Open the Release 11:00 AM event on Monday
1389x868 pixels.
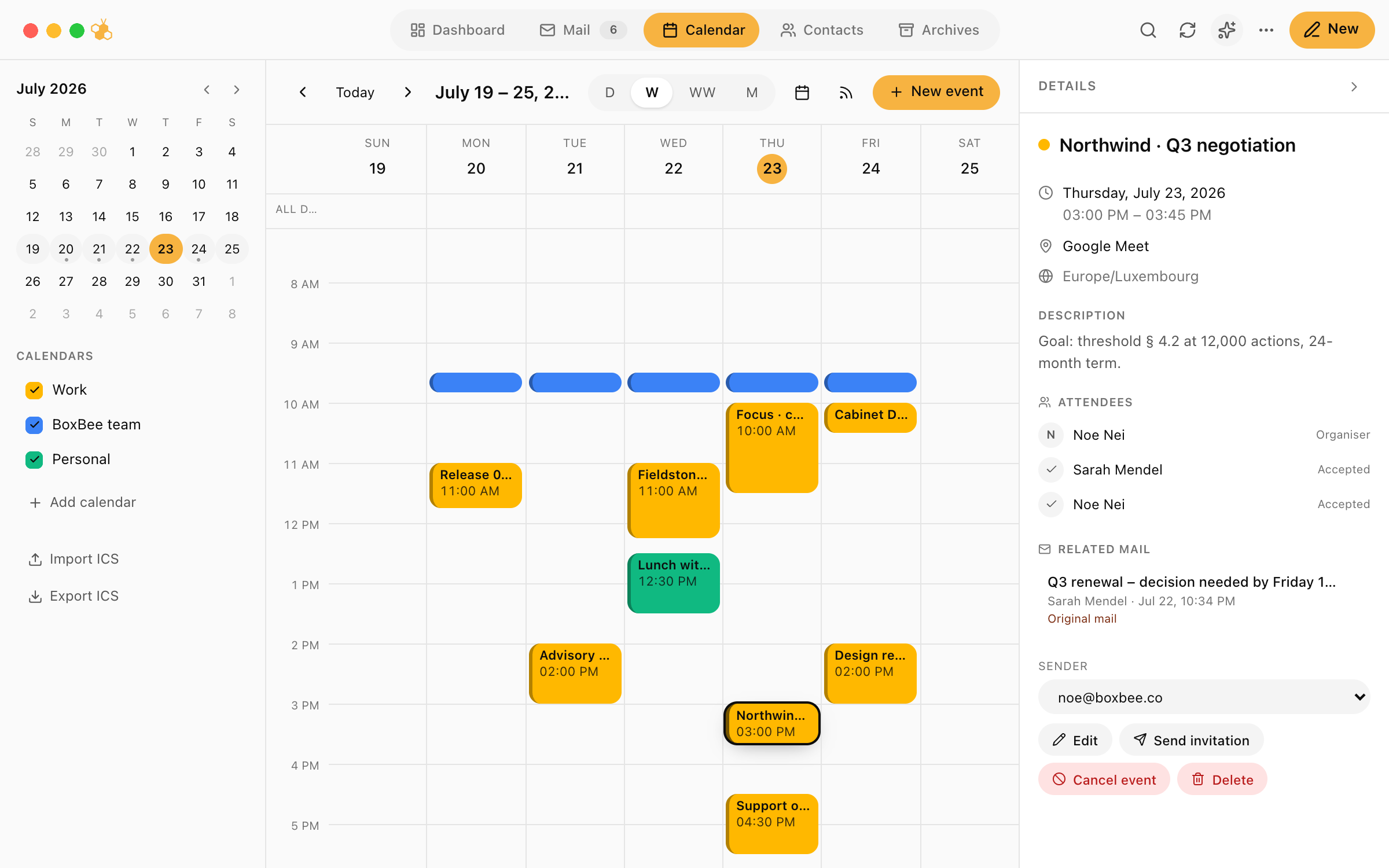476,486
